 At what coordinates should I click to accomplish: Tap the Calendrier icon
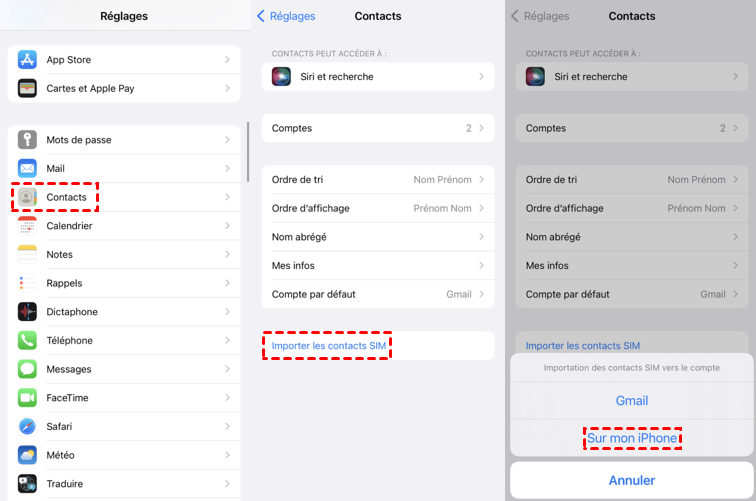coord(27,226)
